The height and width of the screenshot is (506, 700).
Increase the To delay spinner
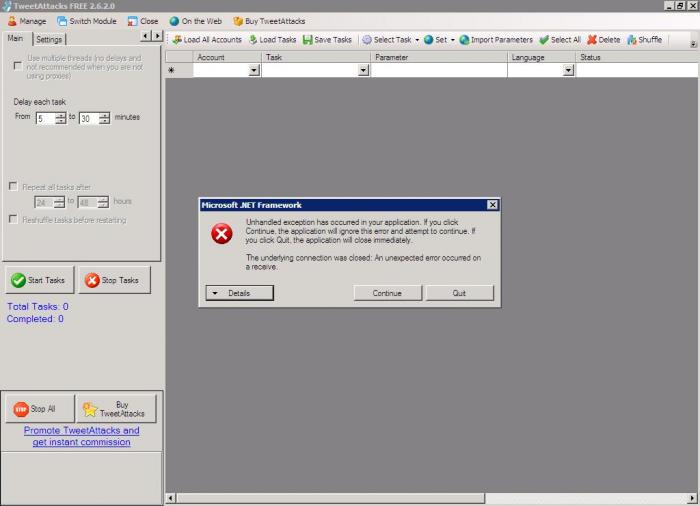[104, 115]
